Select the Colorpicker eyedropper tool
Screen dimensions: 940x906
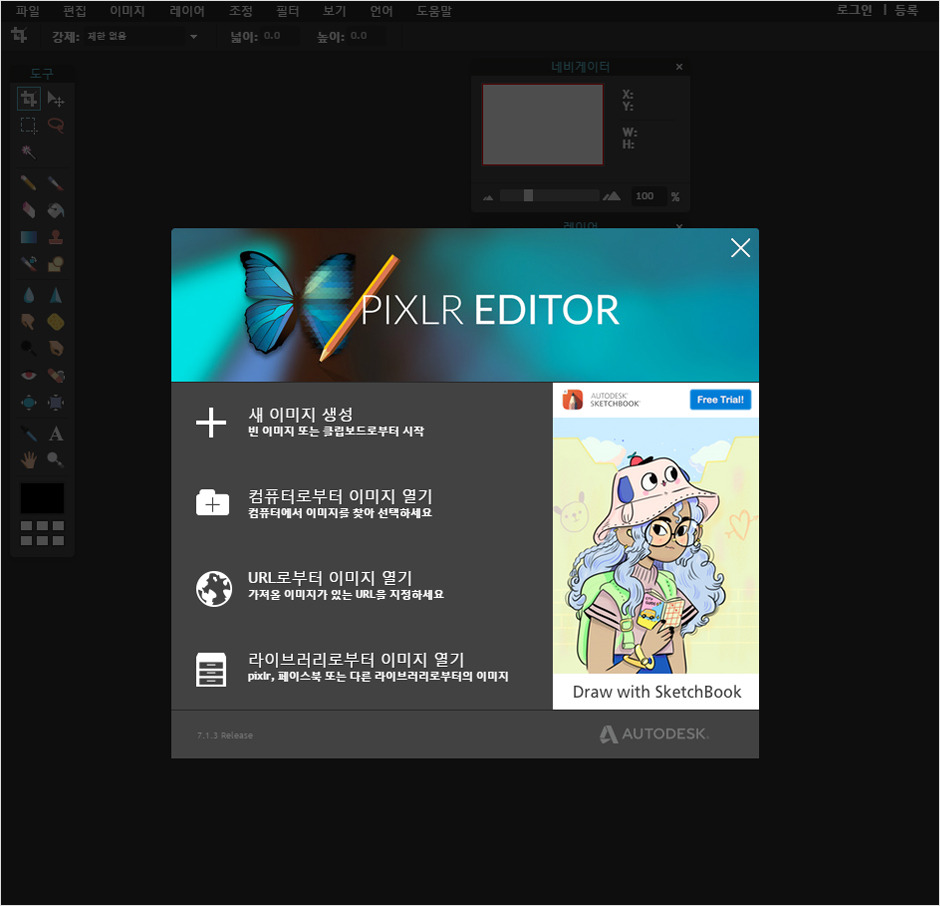pyautogui.click(x=29, y=433)
